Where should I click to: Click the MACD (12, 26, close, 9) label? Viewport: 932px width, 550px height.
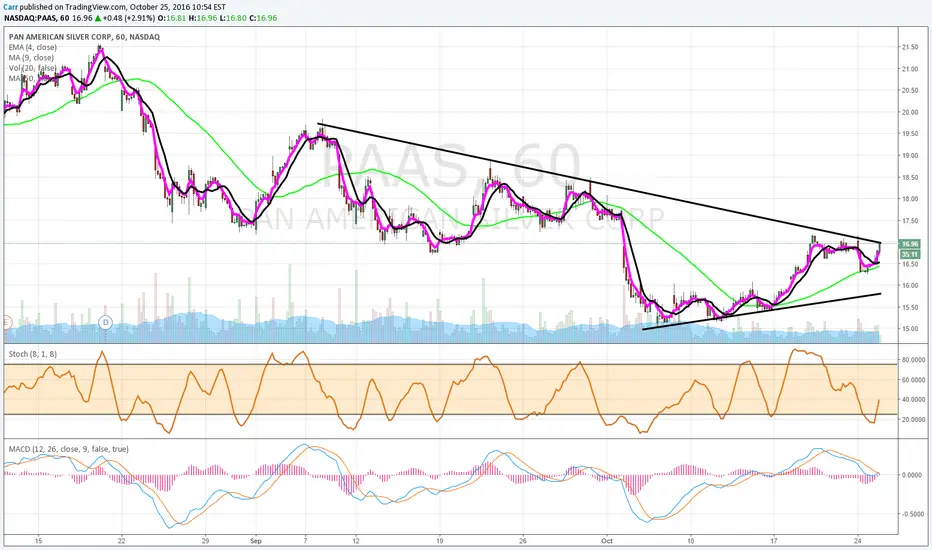[x=68, y=449]
